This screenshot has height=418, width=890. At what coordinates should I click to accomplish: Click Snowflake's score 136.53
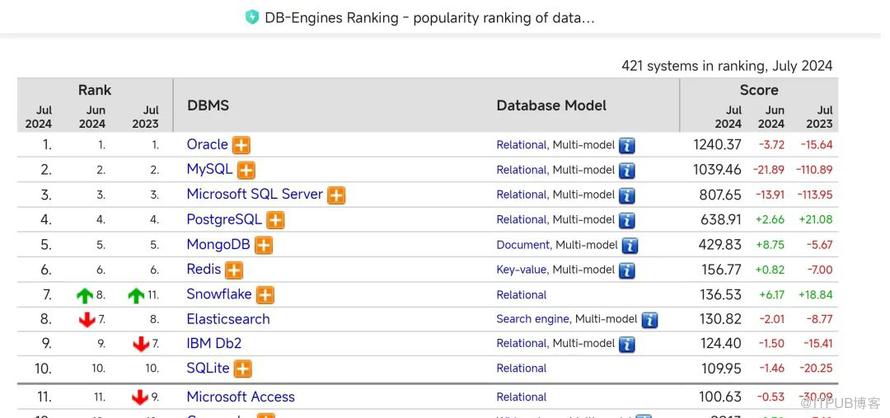[721, 295]
